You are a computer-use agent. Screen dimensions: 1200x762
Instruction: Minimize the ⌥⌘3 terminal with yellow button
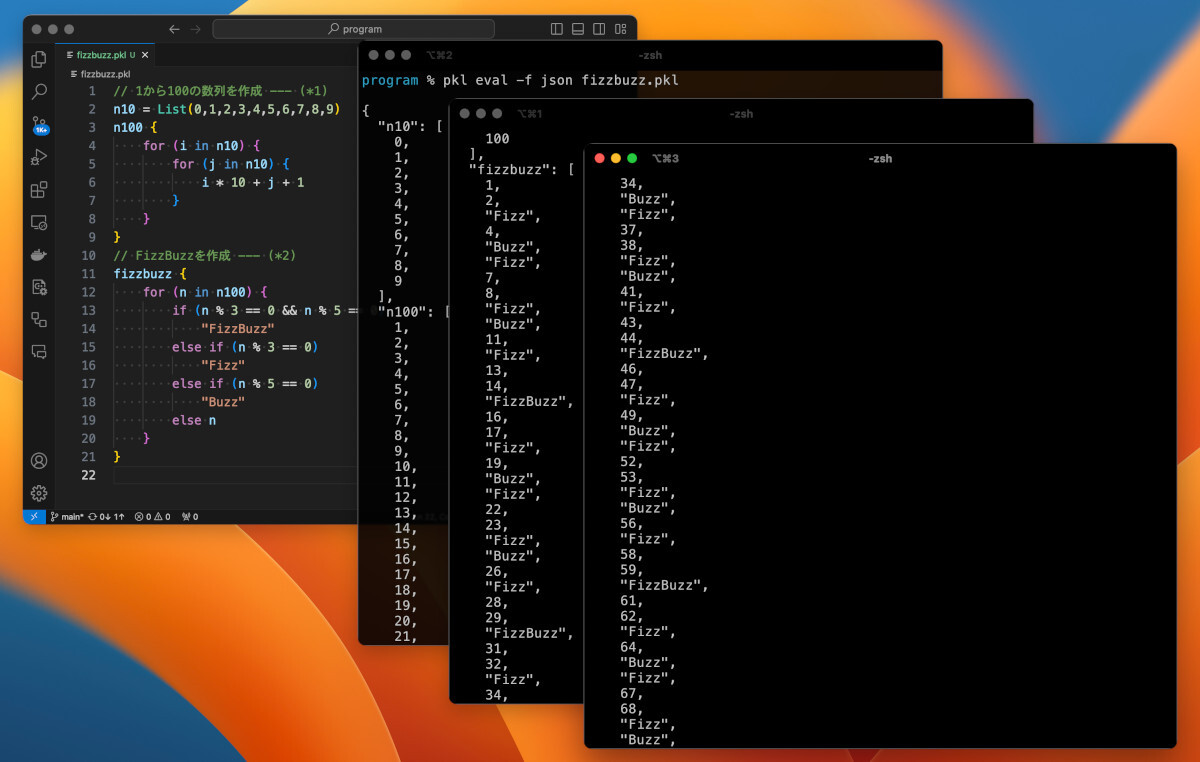pos(616,158)
